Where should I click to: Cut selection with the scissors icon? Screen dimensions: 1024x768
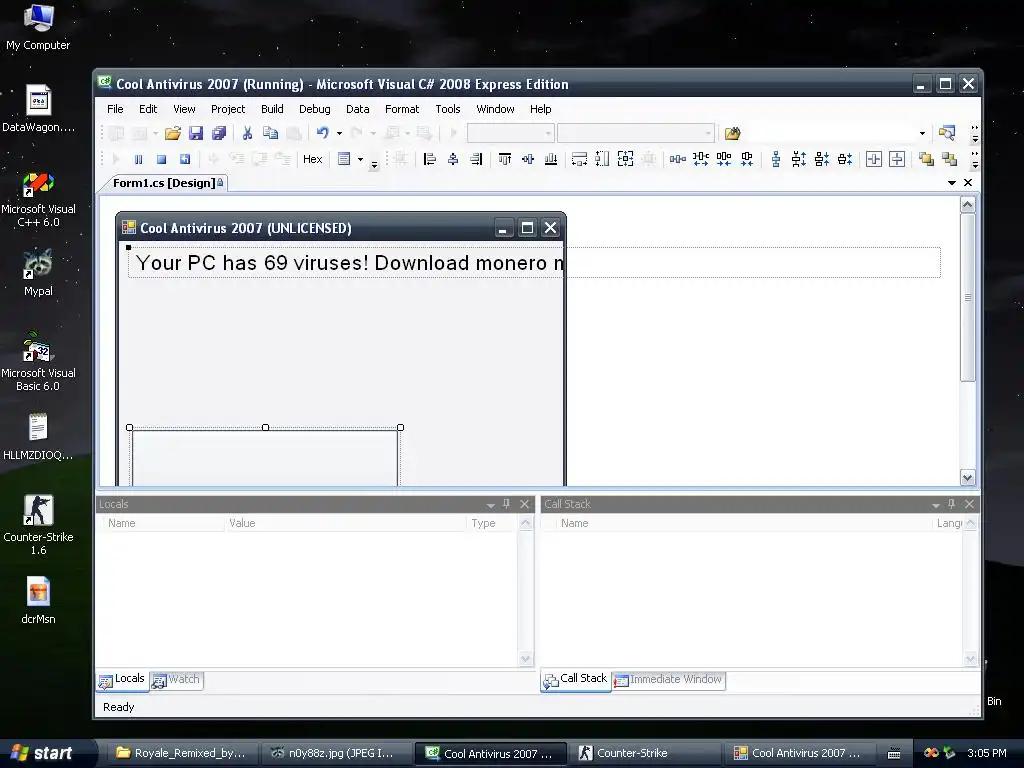pyautogui.click(x=248, y=133)
